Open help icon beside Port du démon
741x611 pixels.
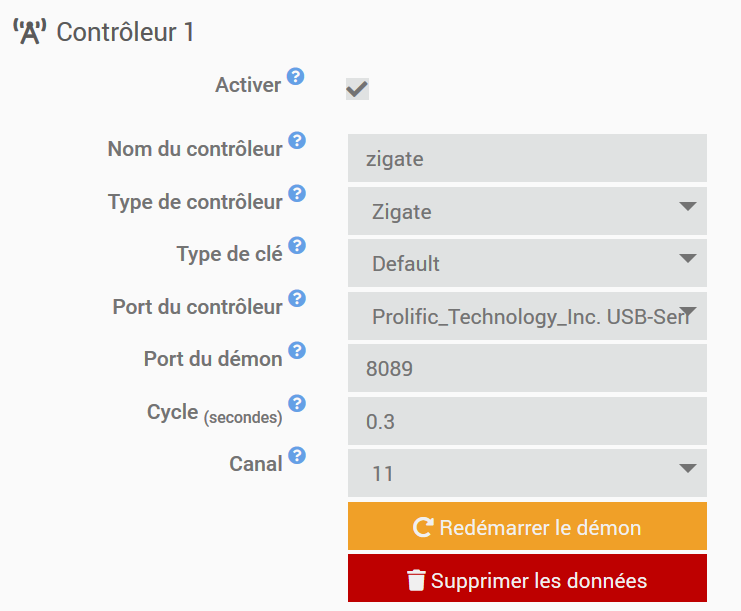[297, 351]
